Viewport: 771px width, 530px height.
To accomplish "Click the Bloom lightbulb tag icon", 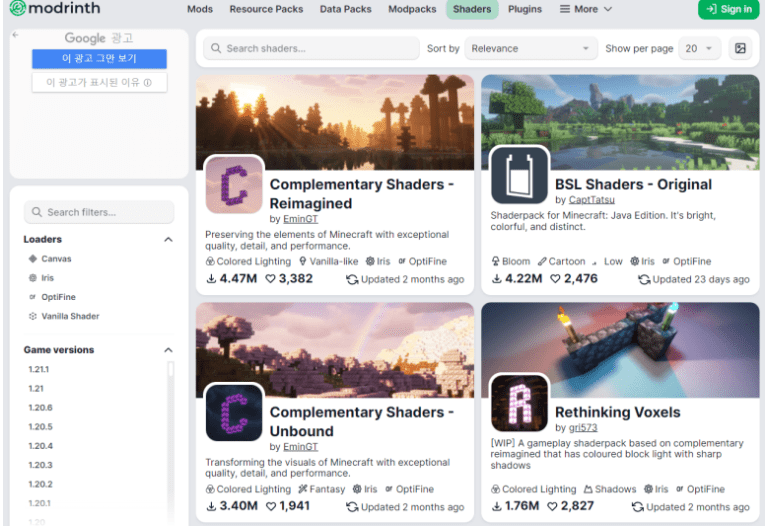I will click(x=496, y=261).
